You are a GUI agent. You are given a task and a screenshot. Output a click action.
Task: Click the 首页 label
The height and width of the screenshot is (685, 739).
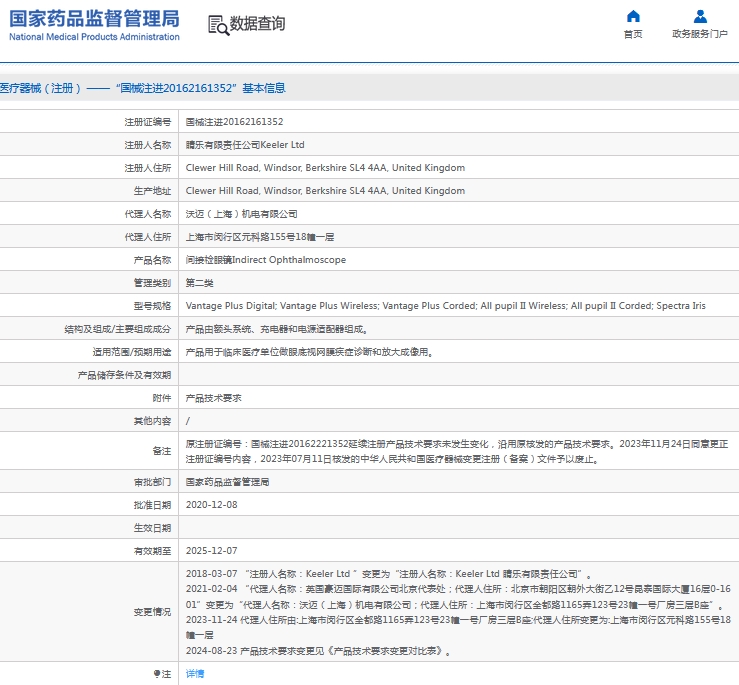tap(633, 34)
